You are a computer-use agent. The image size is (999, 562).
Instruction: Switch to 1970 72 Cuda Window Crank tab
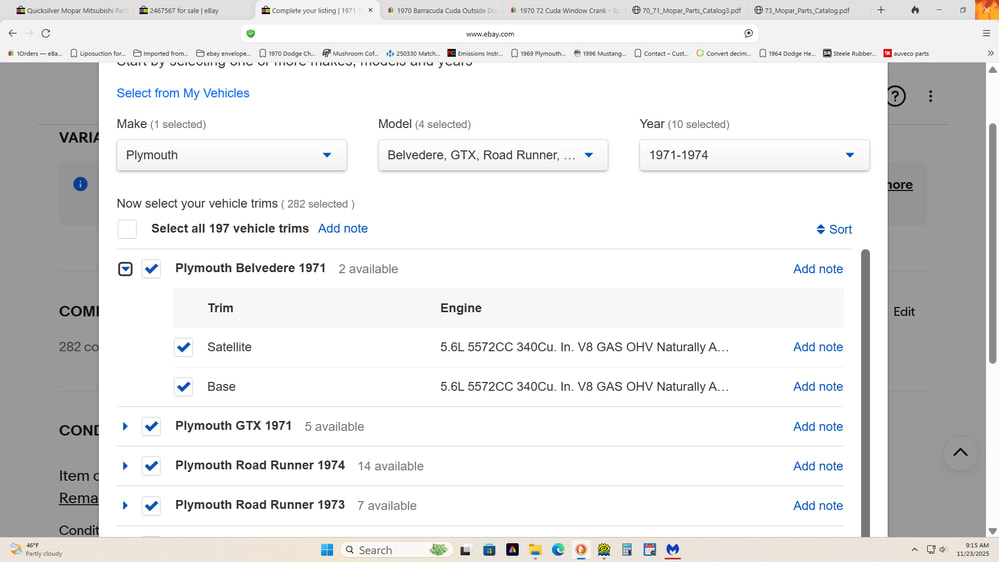[x=564, y=10]
